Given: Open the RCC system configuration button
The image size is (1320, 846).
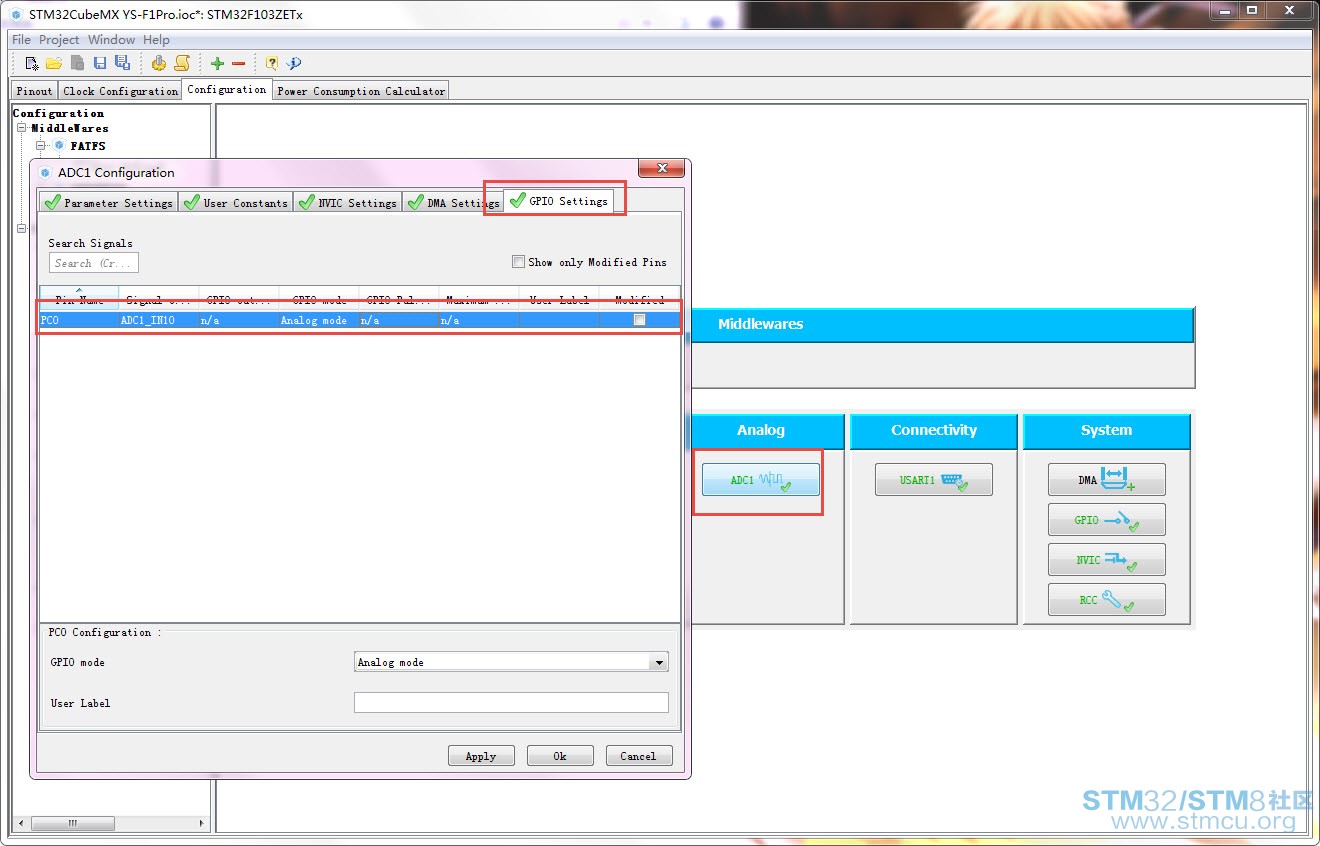Looking at the screenshot, I should [x=1107, y=600].
